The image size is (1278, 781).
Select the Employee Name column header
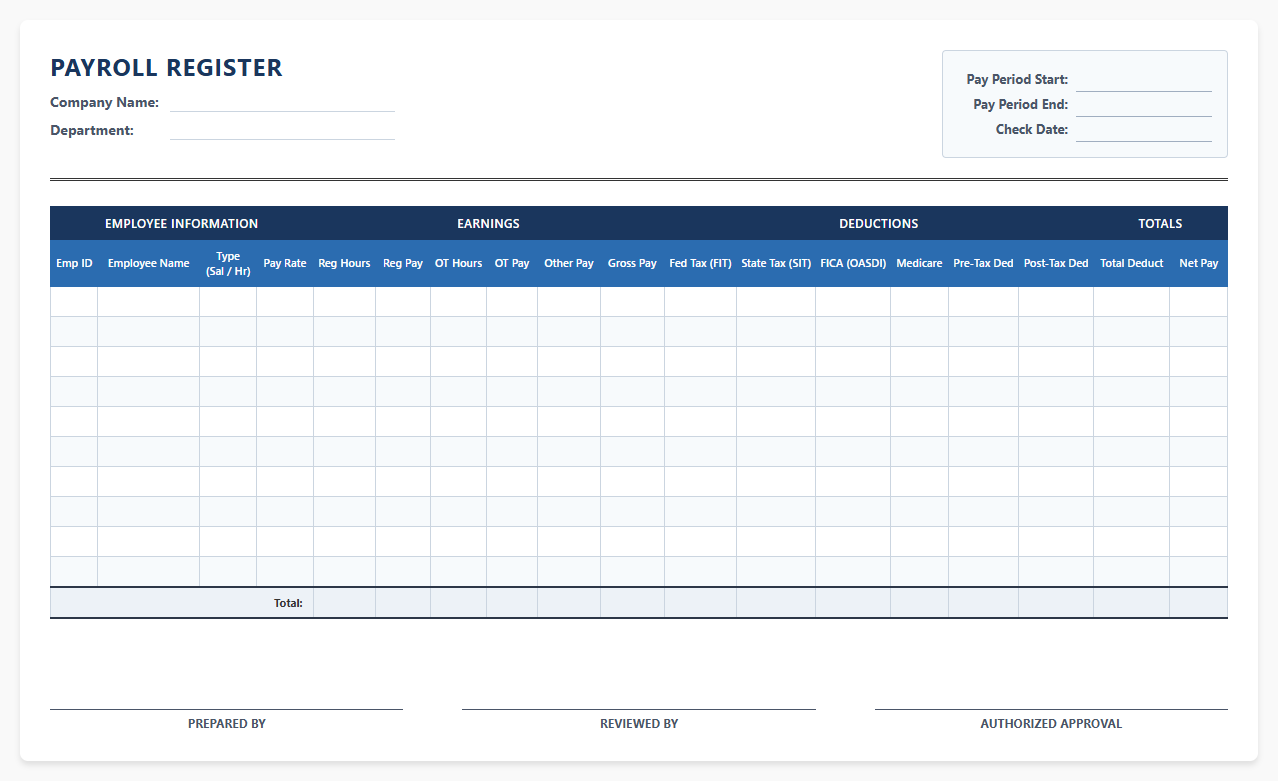coord(148,264)
